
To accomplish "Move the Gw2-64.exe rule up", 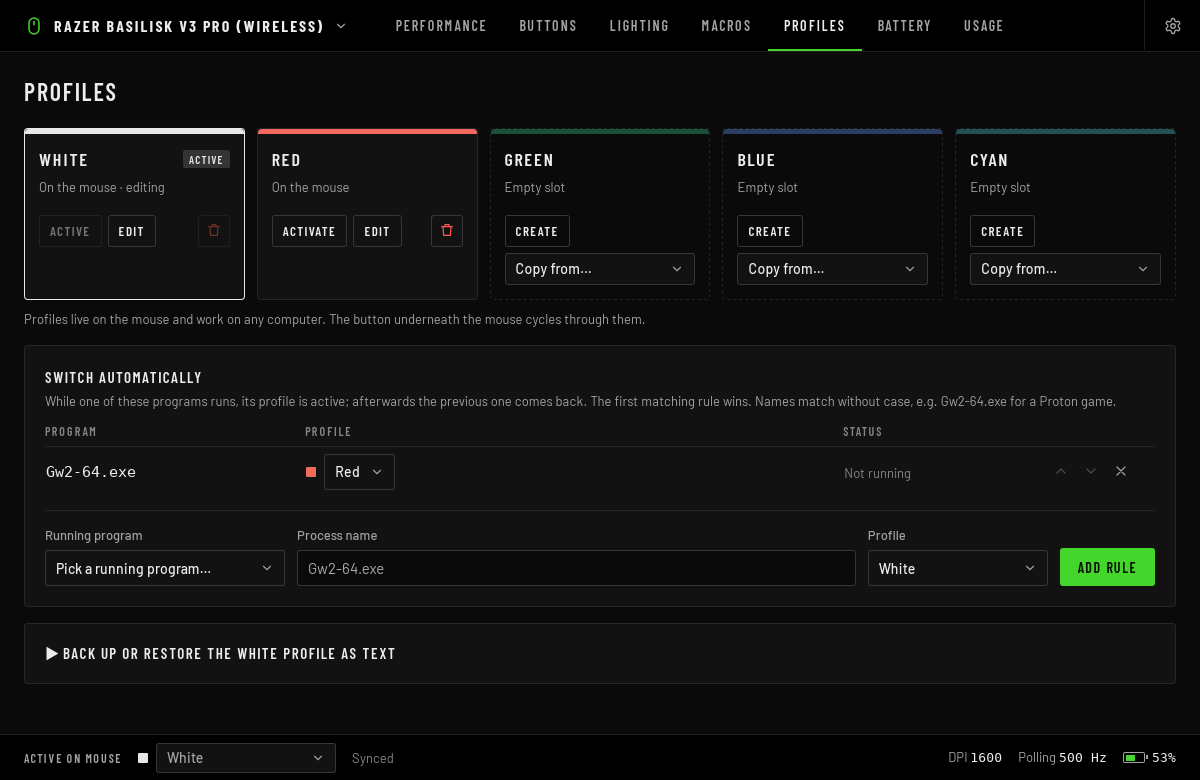I will click(x=1061, y=471).
